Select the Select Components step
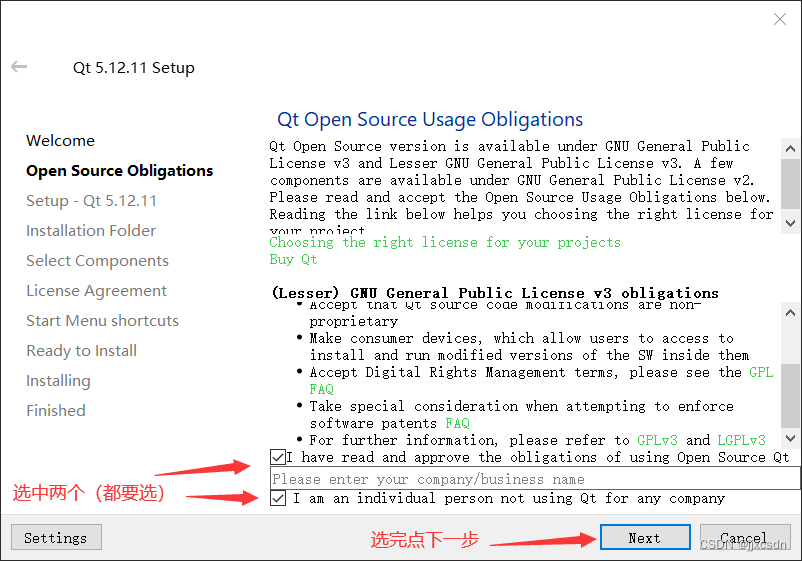Viewport: 802px width, 561px height. point(97,261)
